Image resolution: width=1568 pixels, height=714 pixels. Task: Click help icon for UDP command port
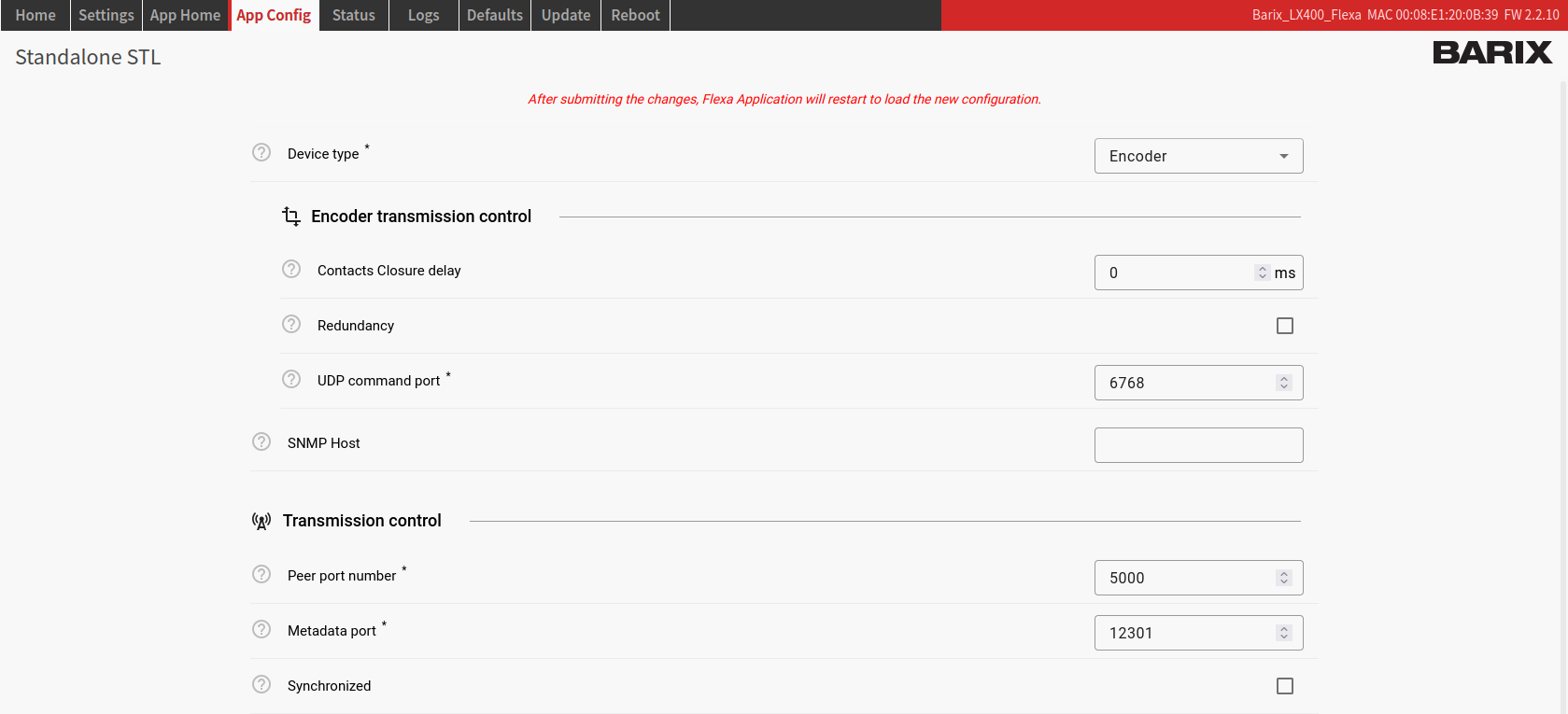pyautogui.click(x=291, y=379)
